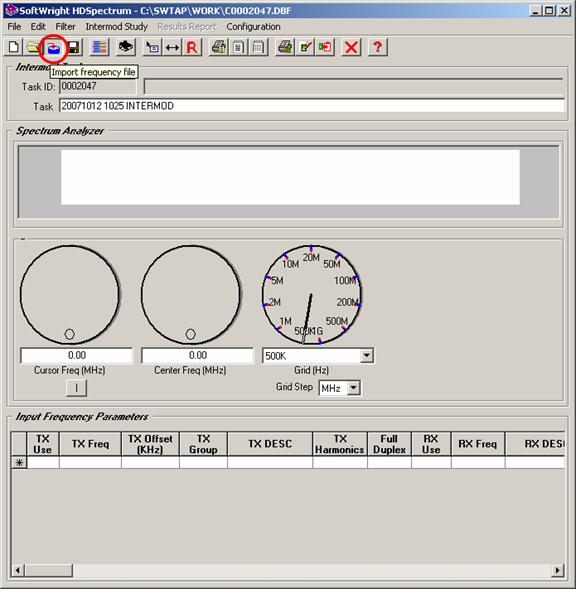Click the TX Group column header
The height and width of the screenshot is (589, 576).
point(203,444)
